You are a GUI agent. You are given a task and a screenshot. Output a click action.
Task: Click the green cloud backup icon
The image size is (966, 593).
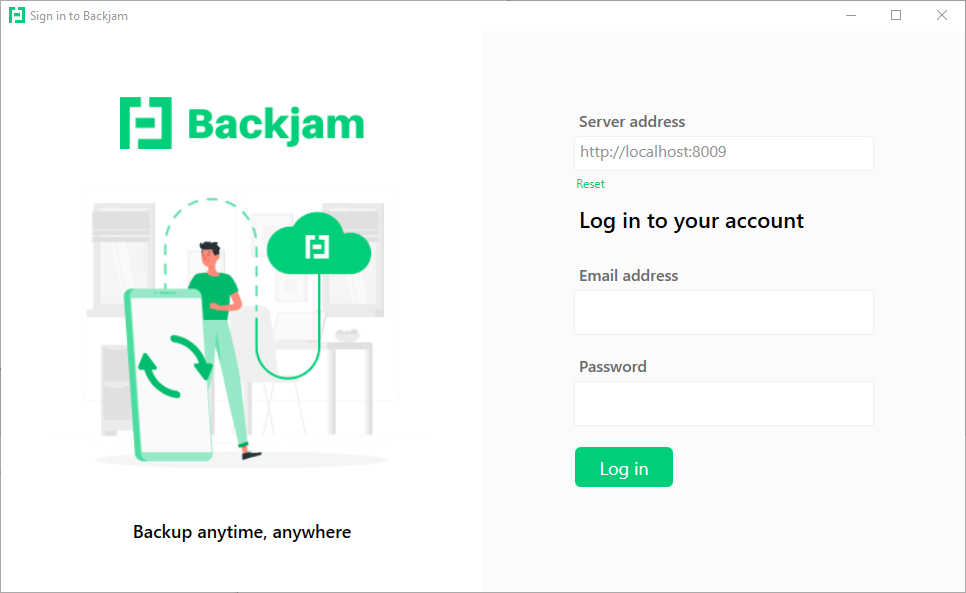point(319,244)
